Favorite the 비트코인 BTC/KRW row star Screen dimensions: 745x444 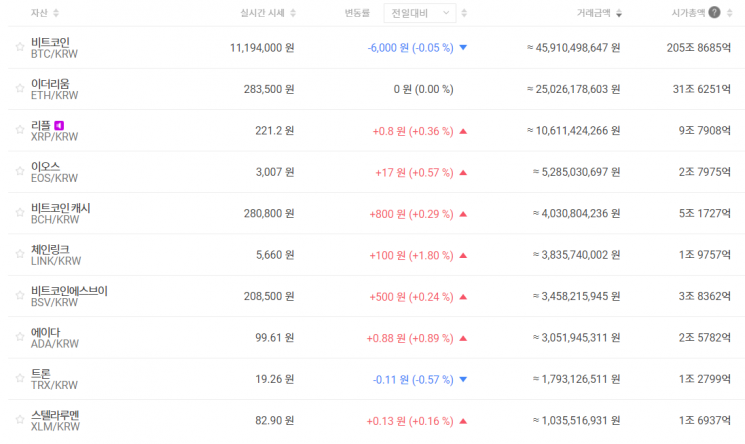coord(19,47)
